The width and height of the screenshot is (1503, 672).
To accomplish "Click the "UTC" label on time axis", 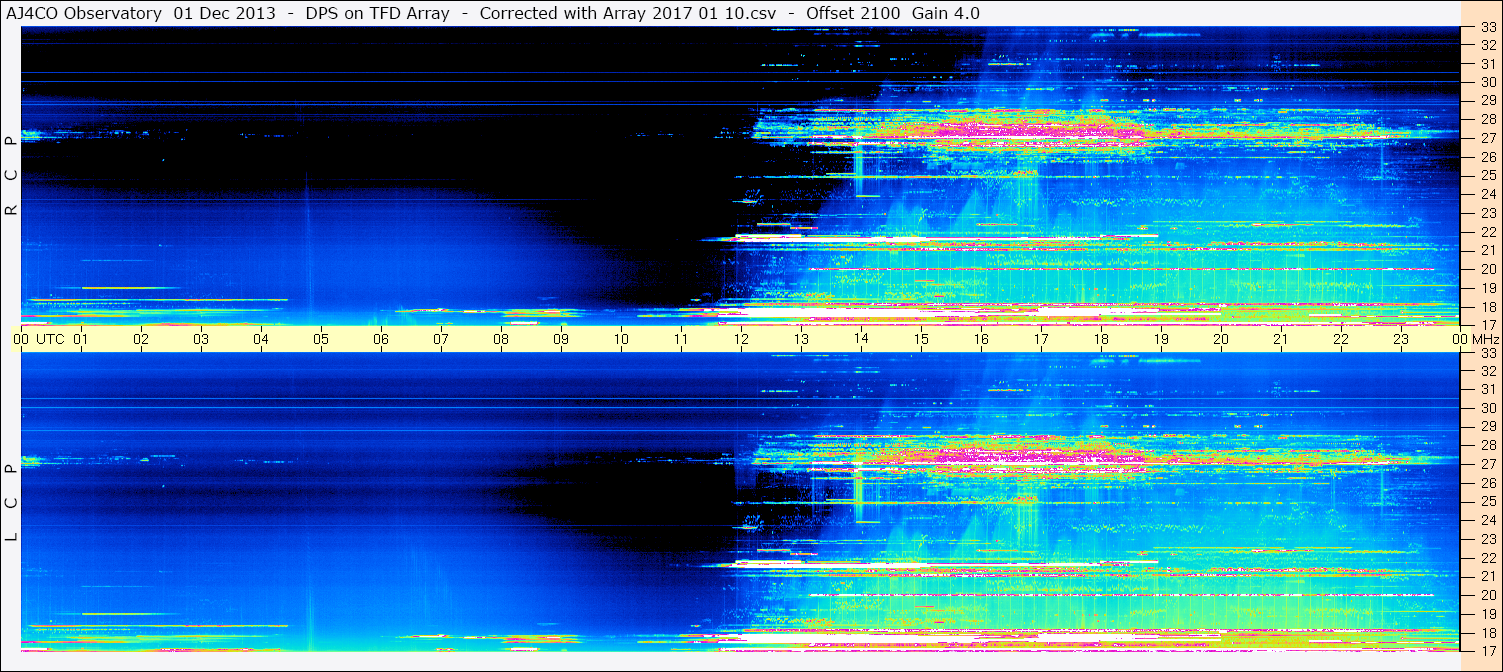I will tap(50, 339).
